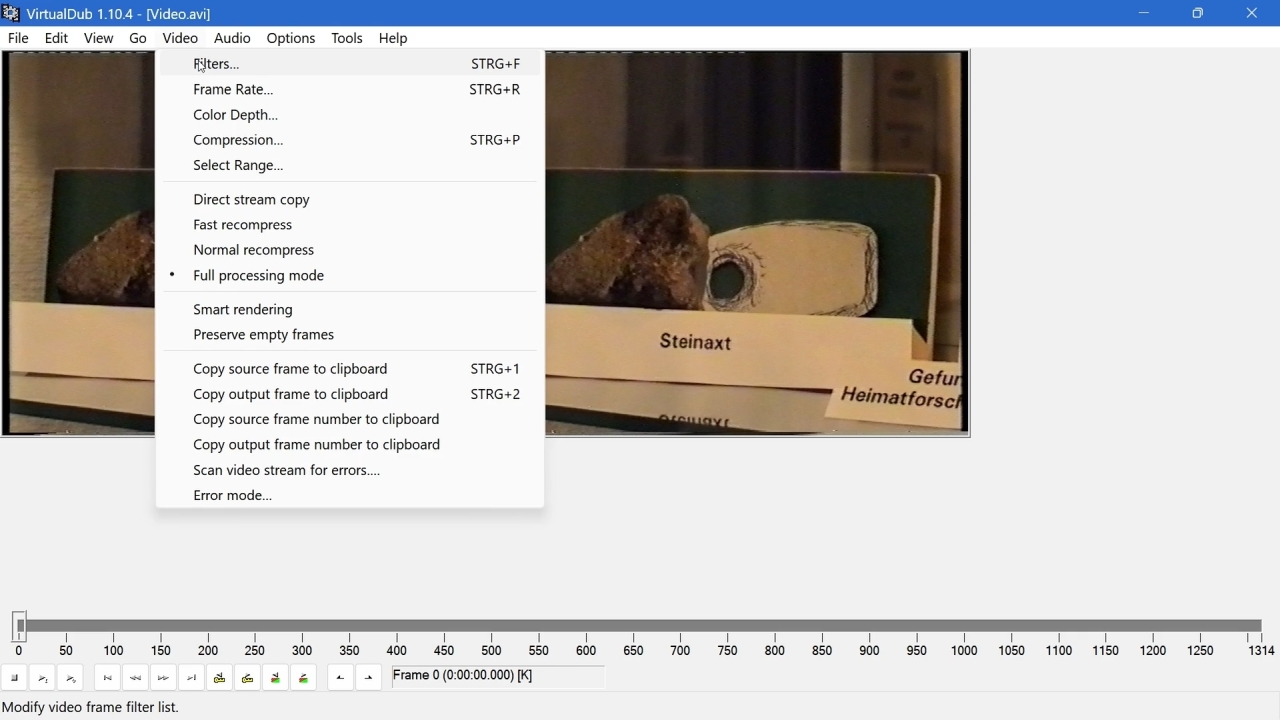Image resolution: width=1280 pixels, height=720 pixels.
Task: Scan video stream for errors
Action: click(350, 470)
